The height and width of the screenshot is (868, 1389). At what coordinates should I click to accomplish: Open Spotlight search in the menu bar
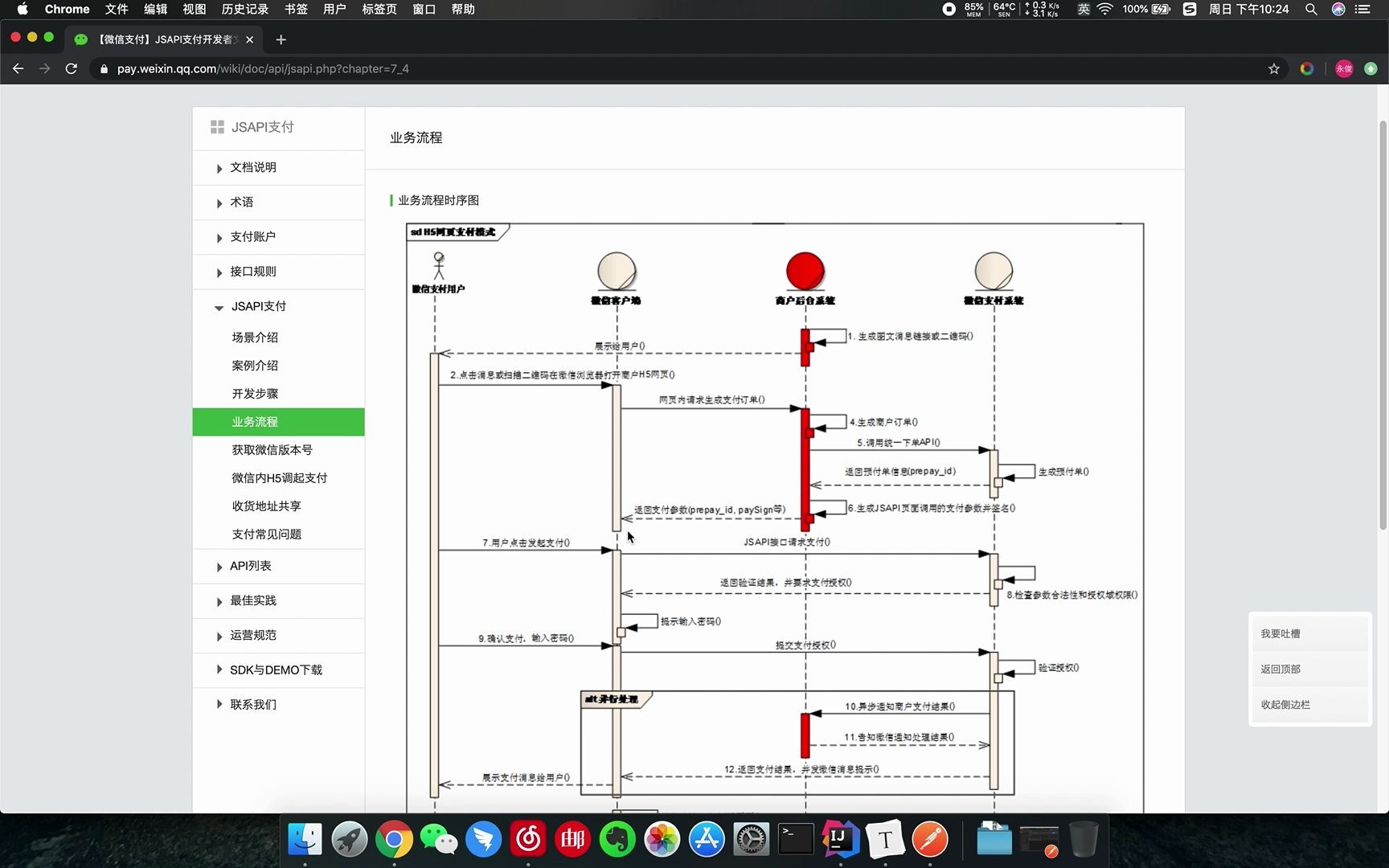[1311, 10]
